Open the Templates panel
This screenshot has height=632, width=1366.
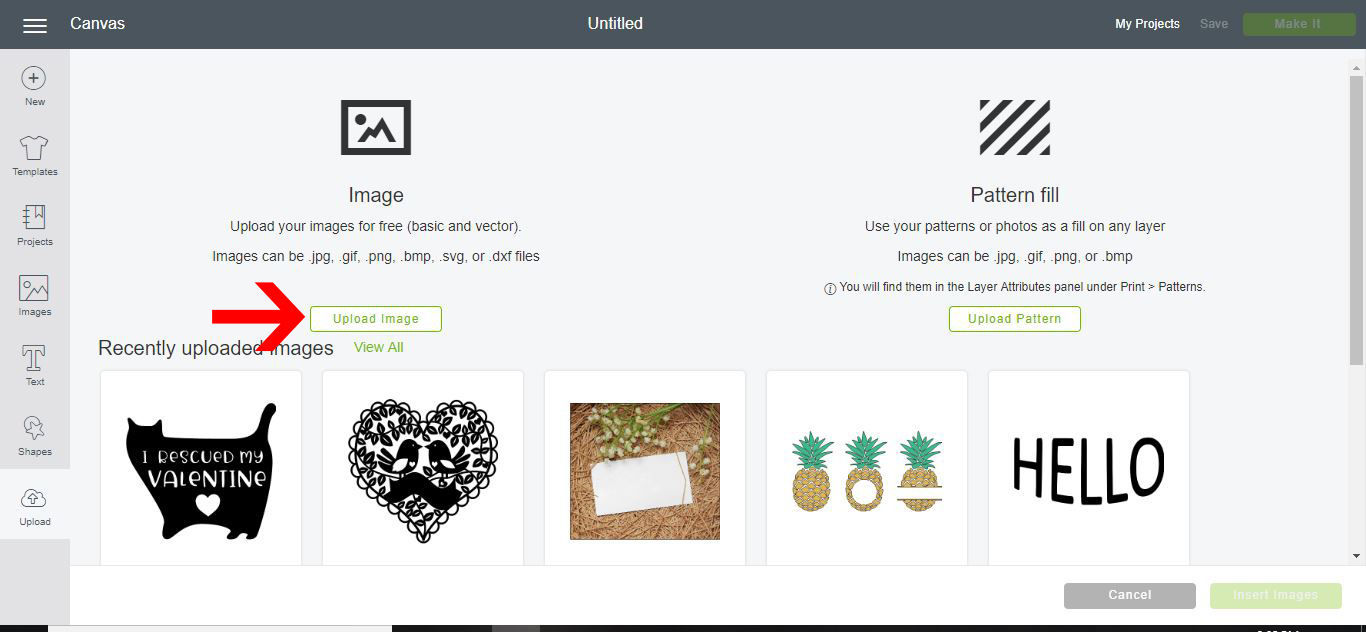(x=34, y=156)
